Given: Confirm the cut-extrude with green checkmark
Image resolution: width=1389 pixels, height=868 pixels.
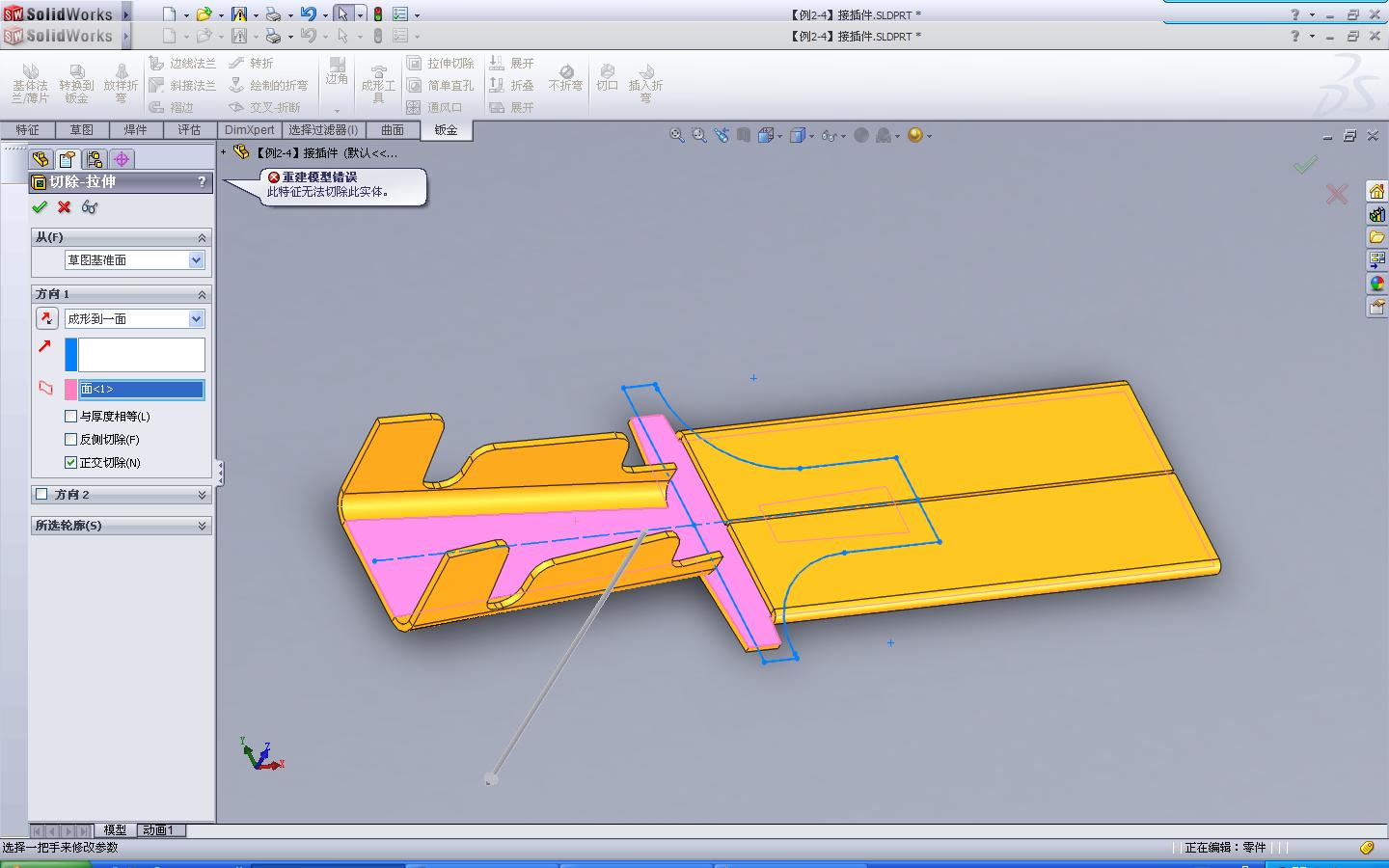Looking at the screenshot, I should [40, 207].
